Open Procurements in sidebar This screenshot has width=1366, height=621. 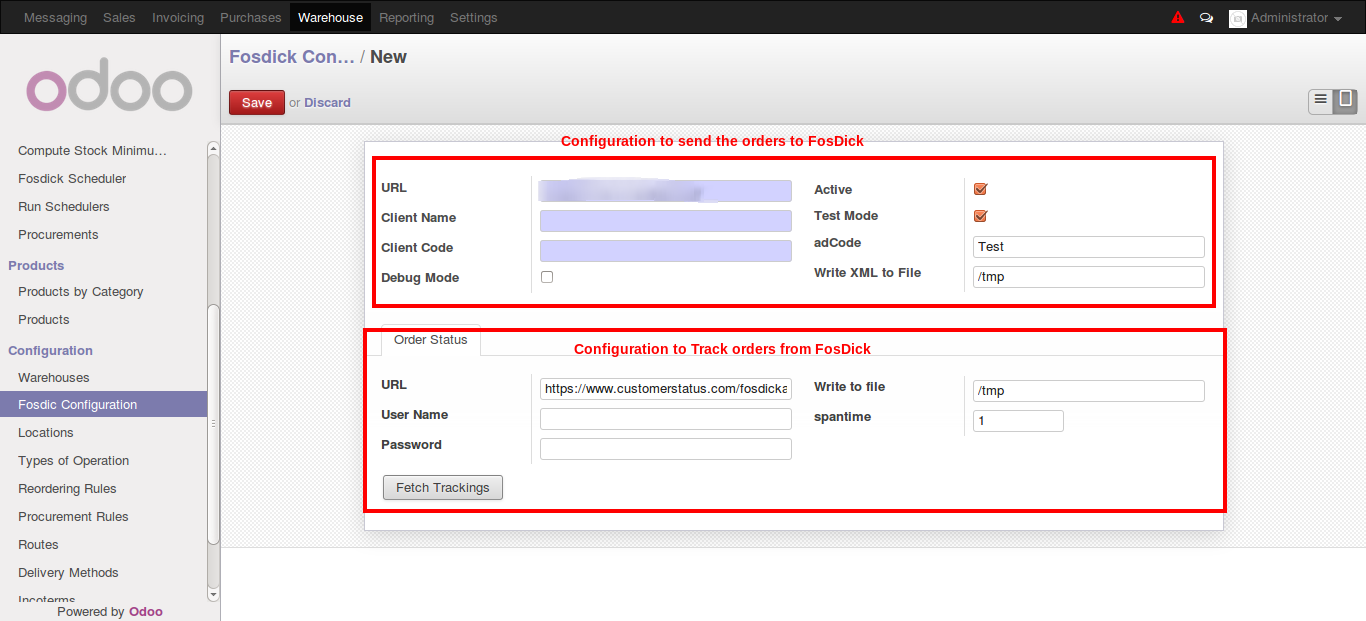click(58, 235)
